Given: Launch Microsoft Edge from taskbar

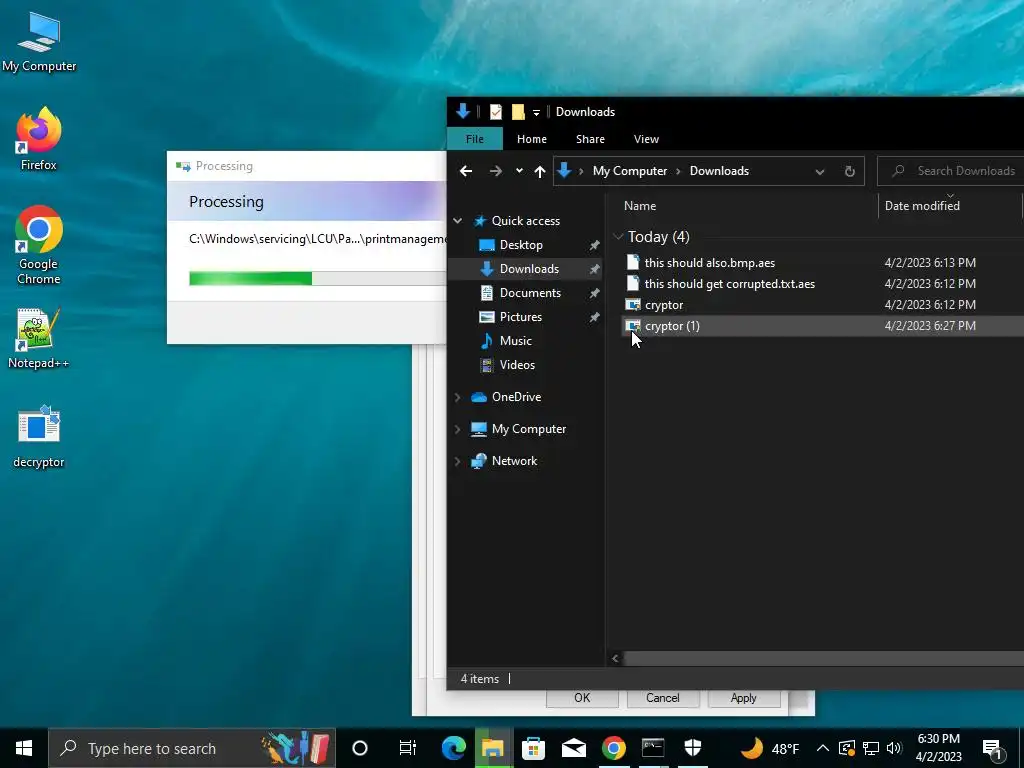Looking at the screenshot, I should coord(454,748).
